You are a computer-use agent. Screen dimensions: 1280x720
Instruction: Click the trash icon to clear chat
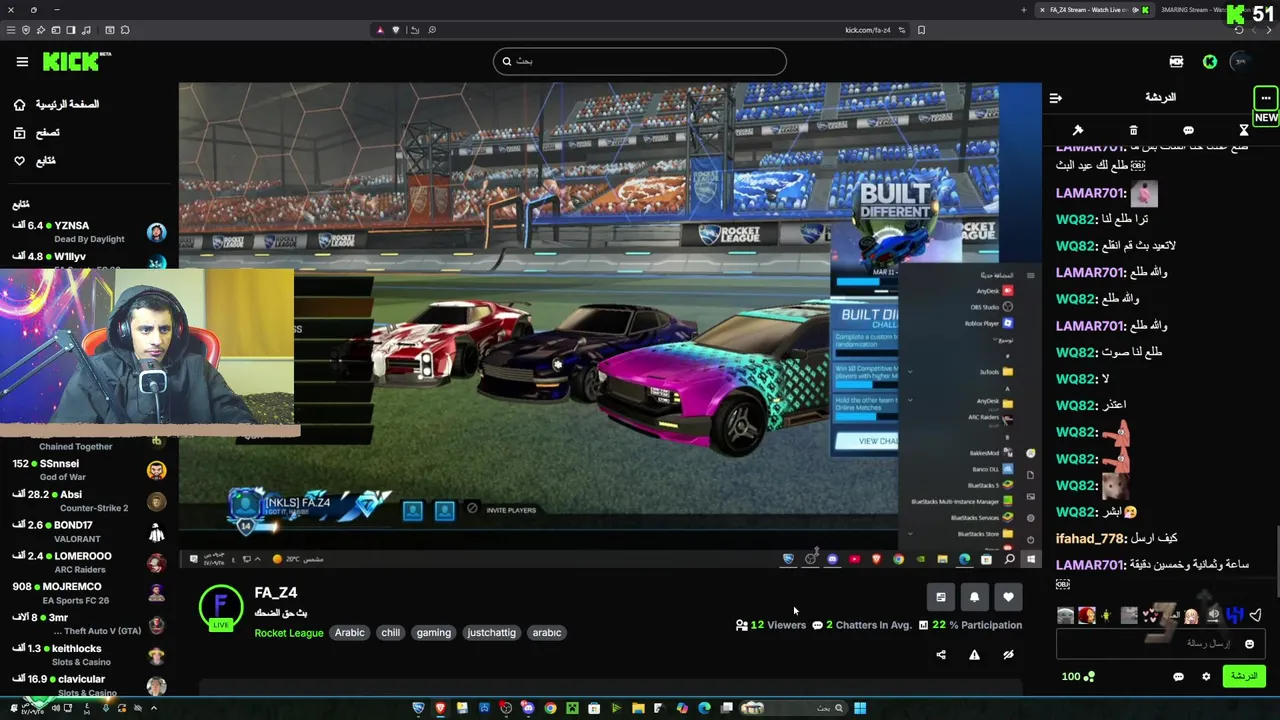1133,130
